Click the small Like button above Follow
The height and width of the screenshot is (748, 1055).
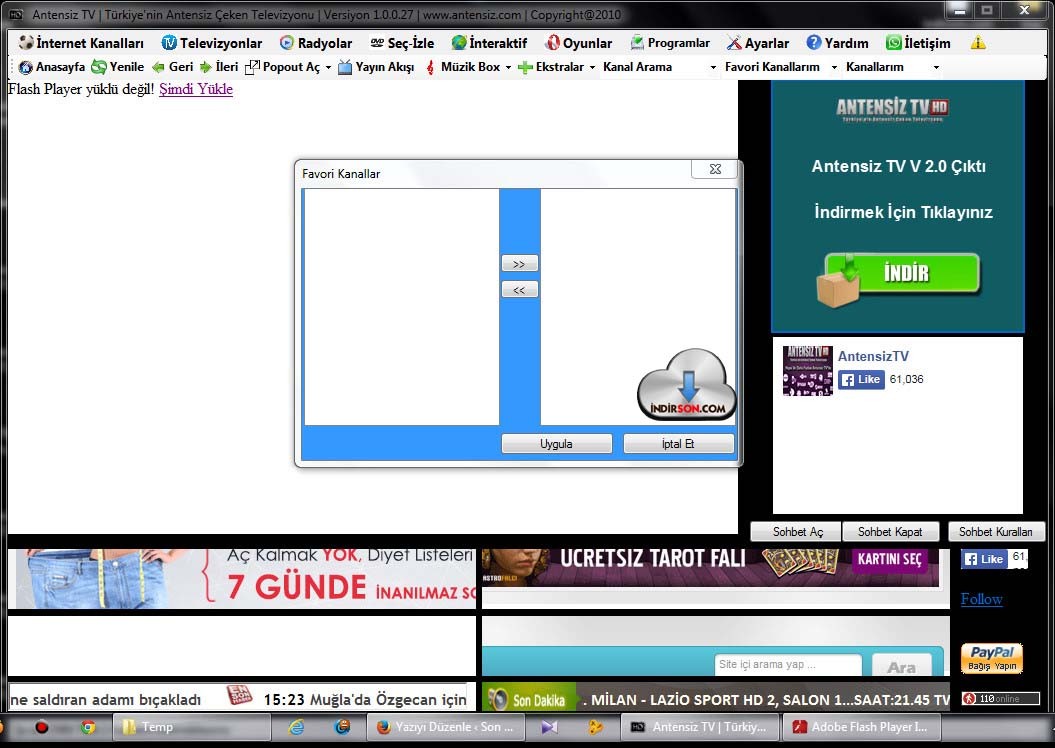[x=984, y=558]
